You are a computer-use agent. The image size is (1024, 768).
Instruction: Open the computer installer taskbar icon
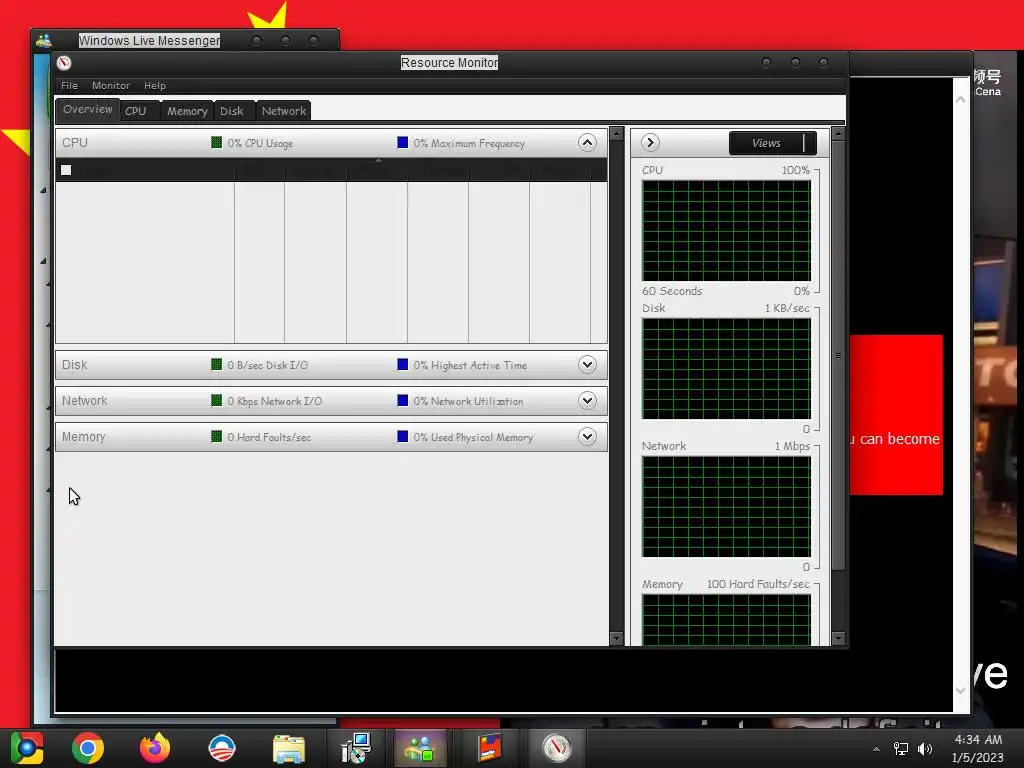[x=356, y=748]
